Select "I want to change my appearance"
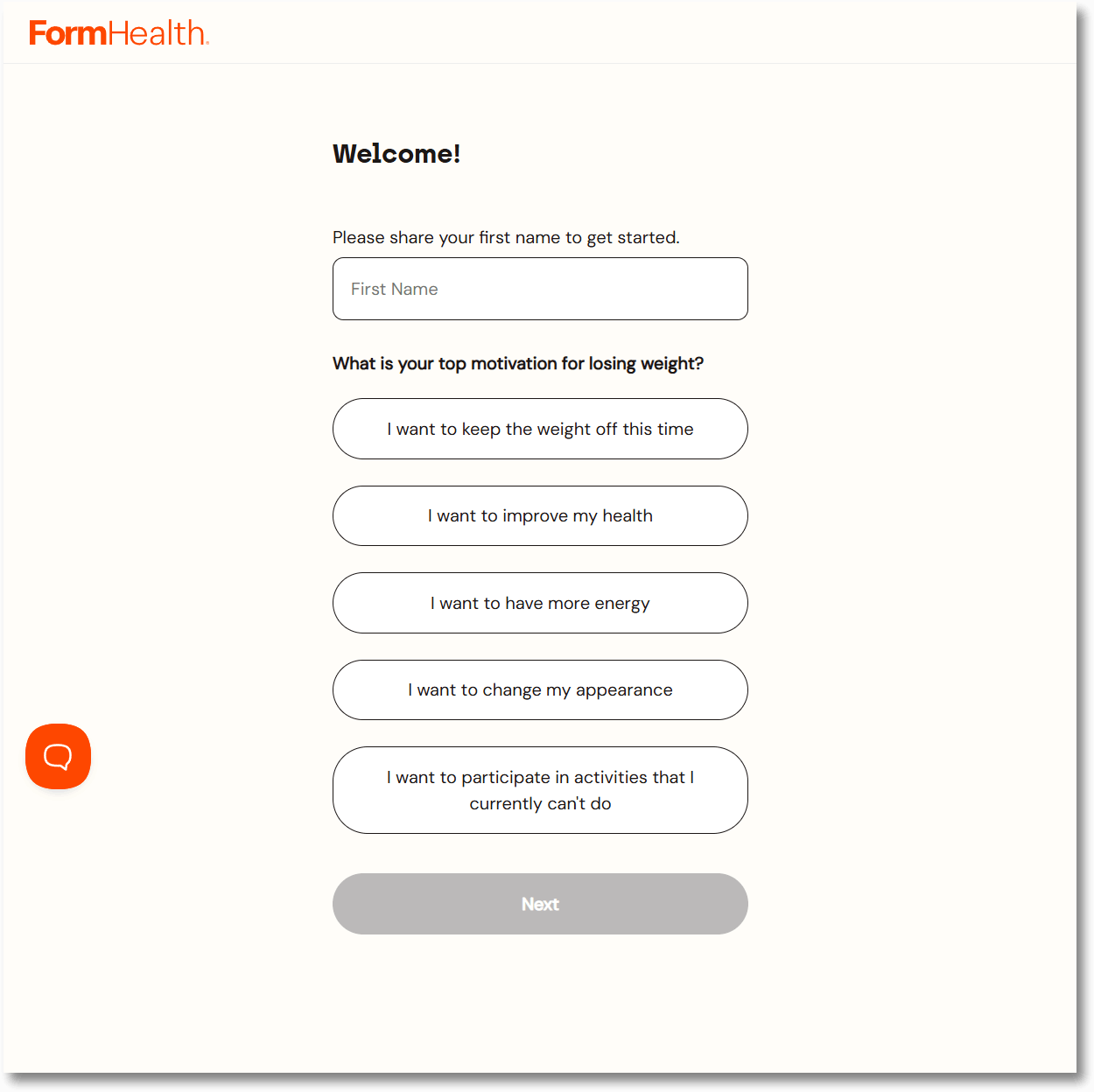The width and height of the screenshot is (1094, 1092). coord(540,689)
